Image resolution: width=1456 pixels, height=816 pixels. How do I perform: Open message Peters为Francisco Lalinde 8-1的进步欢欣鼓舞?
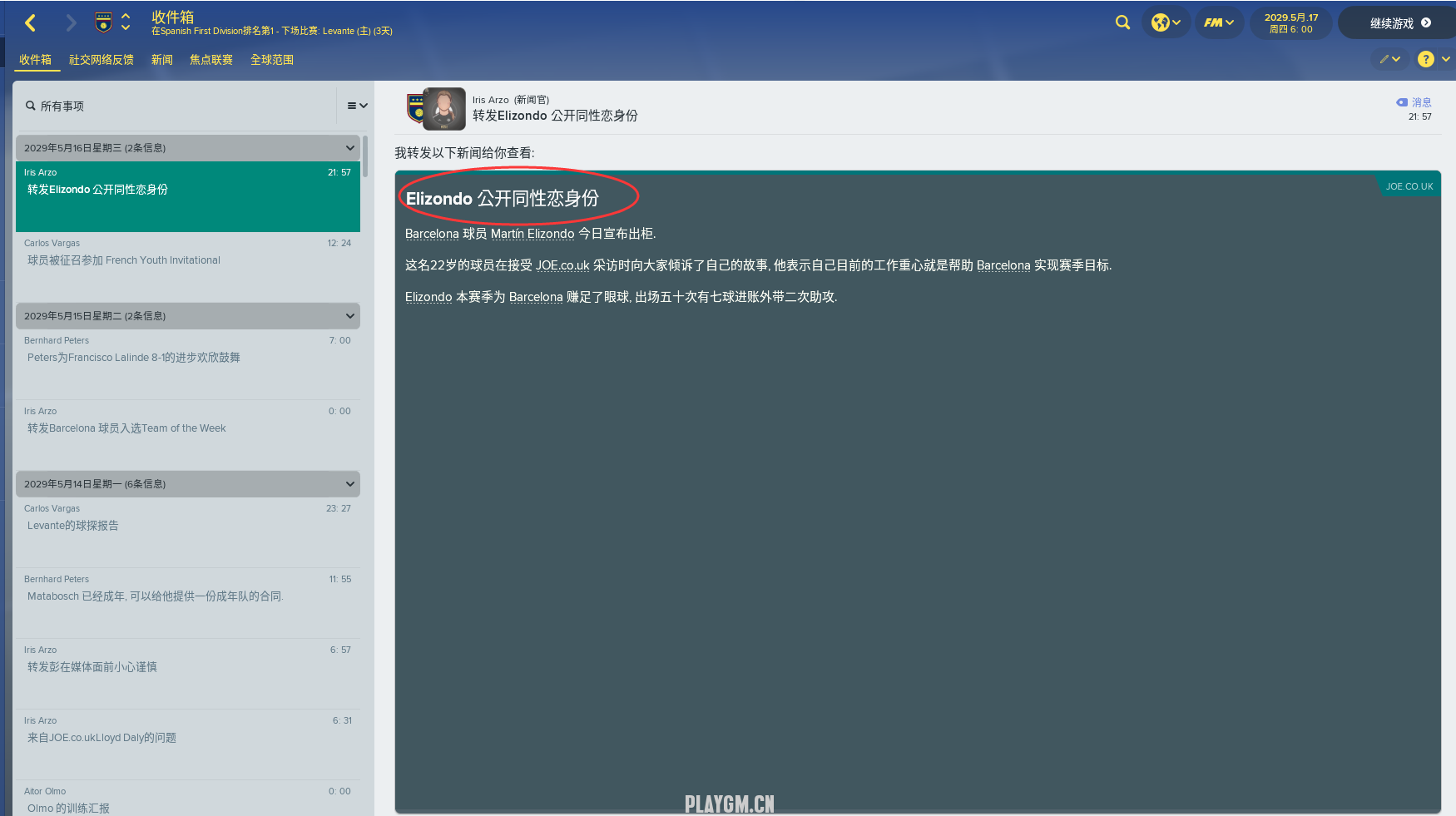[188, 364]
